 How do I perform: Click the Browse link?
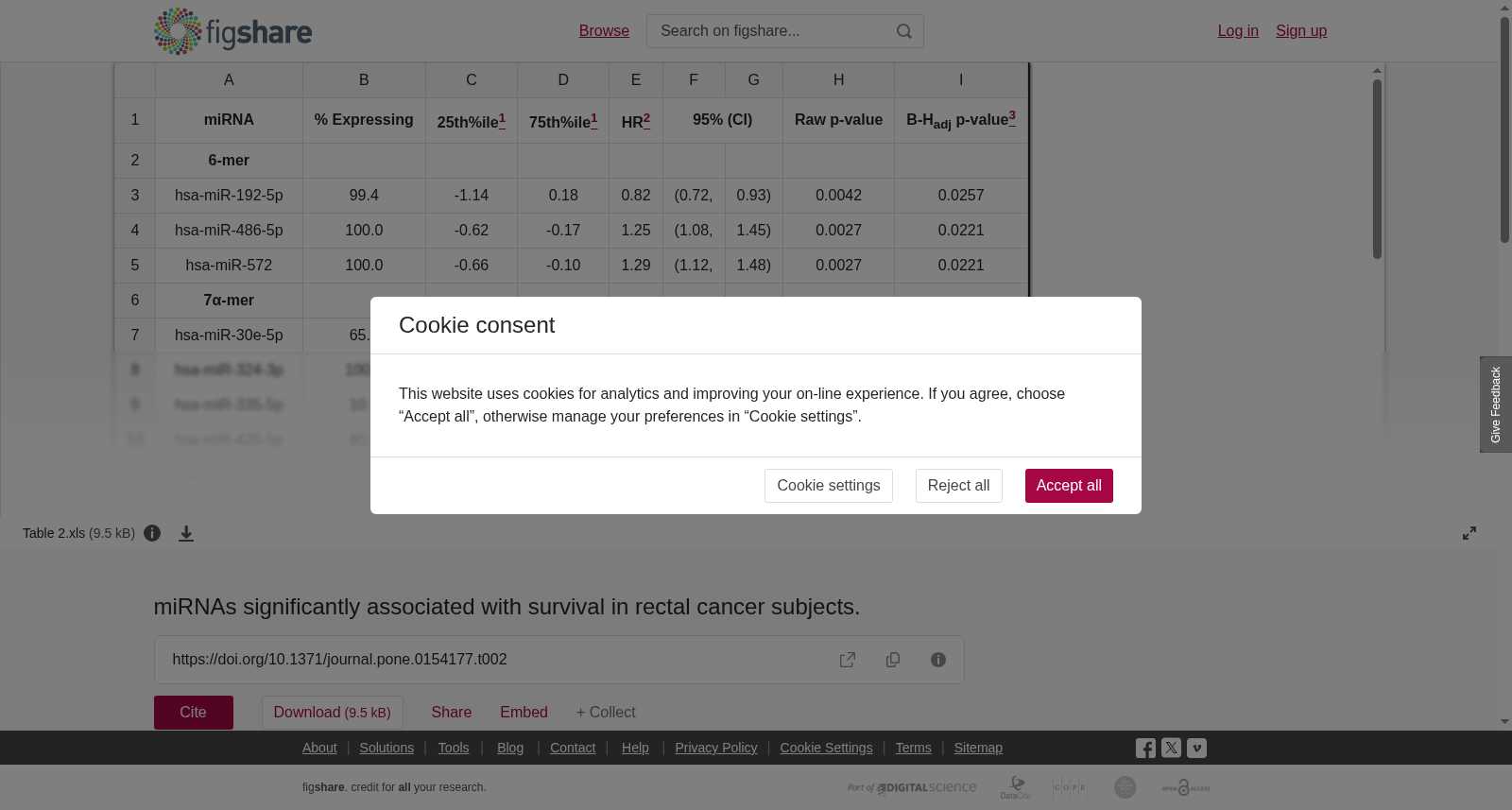point(604,31)
